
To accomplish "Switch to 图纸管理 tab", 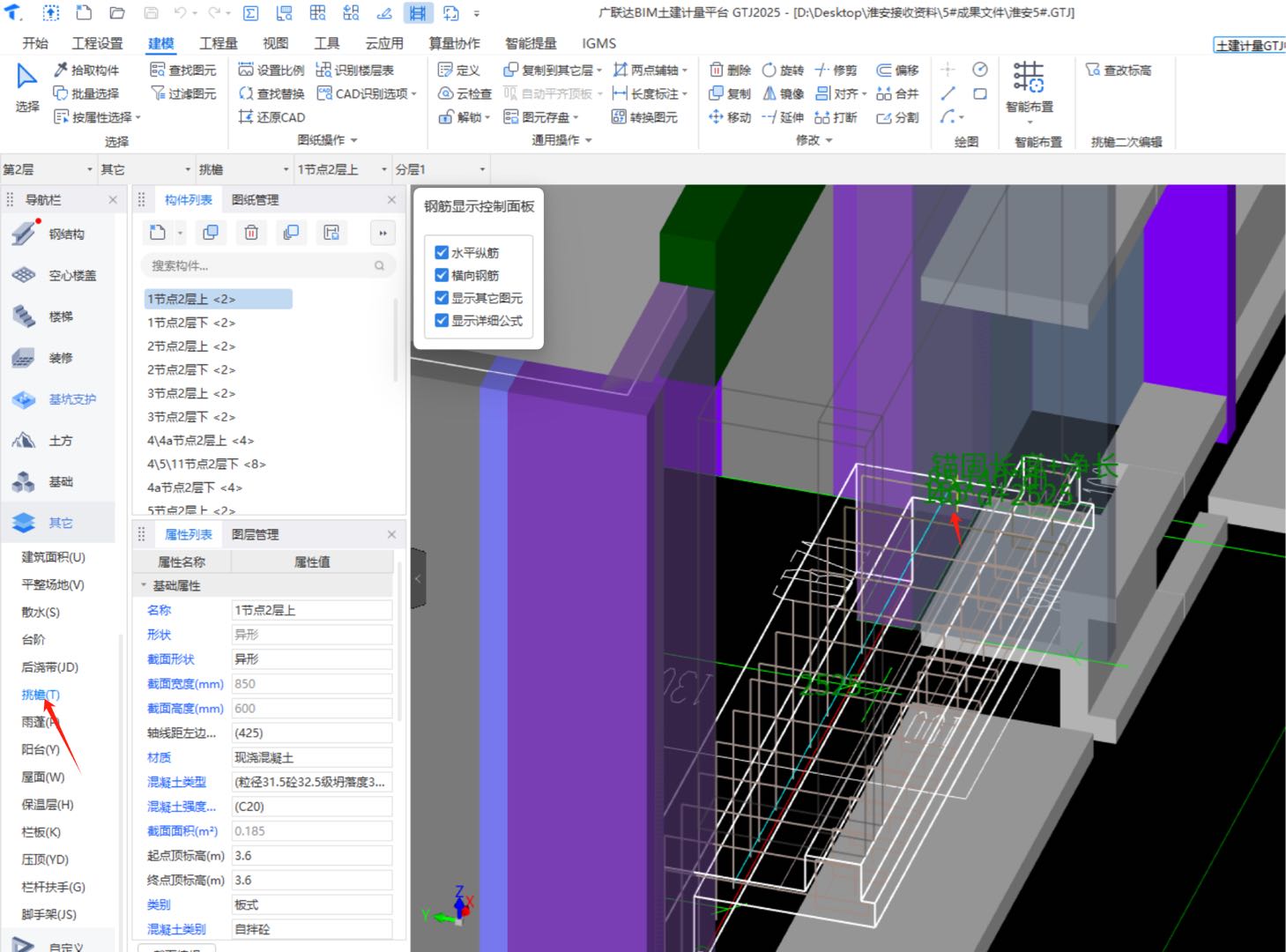I will (x=255, y=200).
